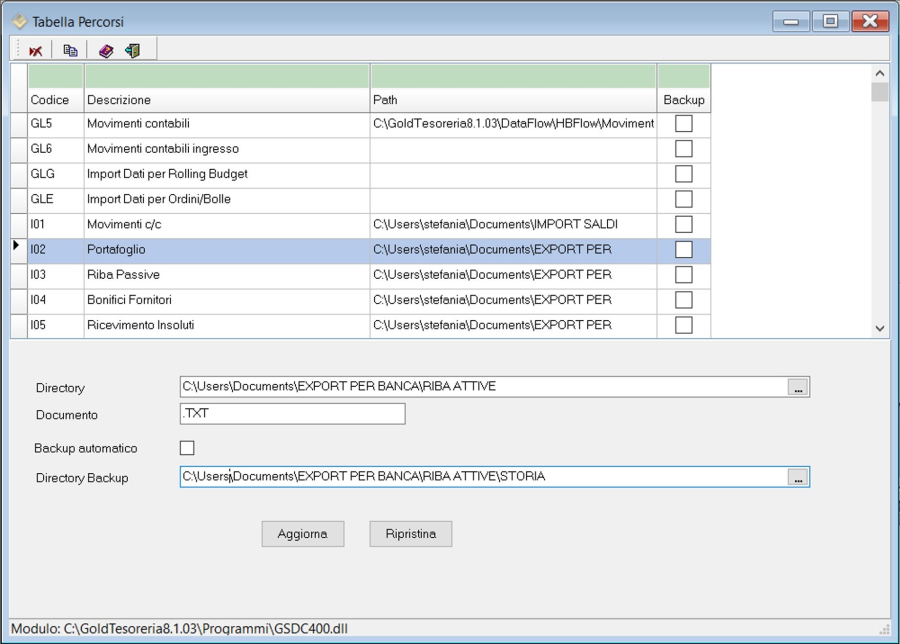The width and height of the screenshot is (900, 644).
Task: Click the exit door toolbar icon
Action: (132, 50)
